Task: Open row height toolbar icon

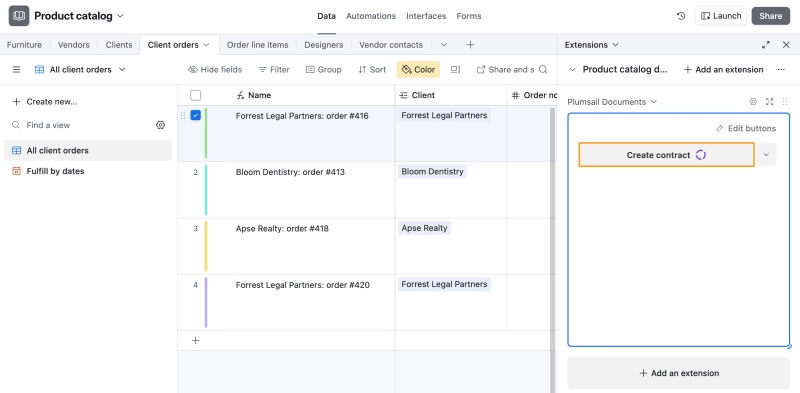Action: [x=456, y=69]
